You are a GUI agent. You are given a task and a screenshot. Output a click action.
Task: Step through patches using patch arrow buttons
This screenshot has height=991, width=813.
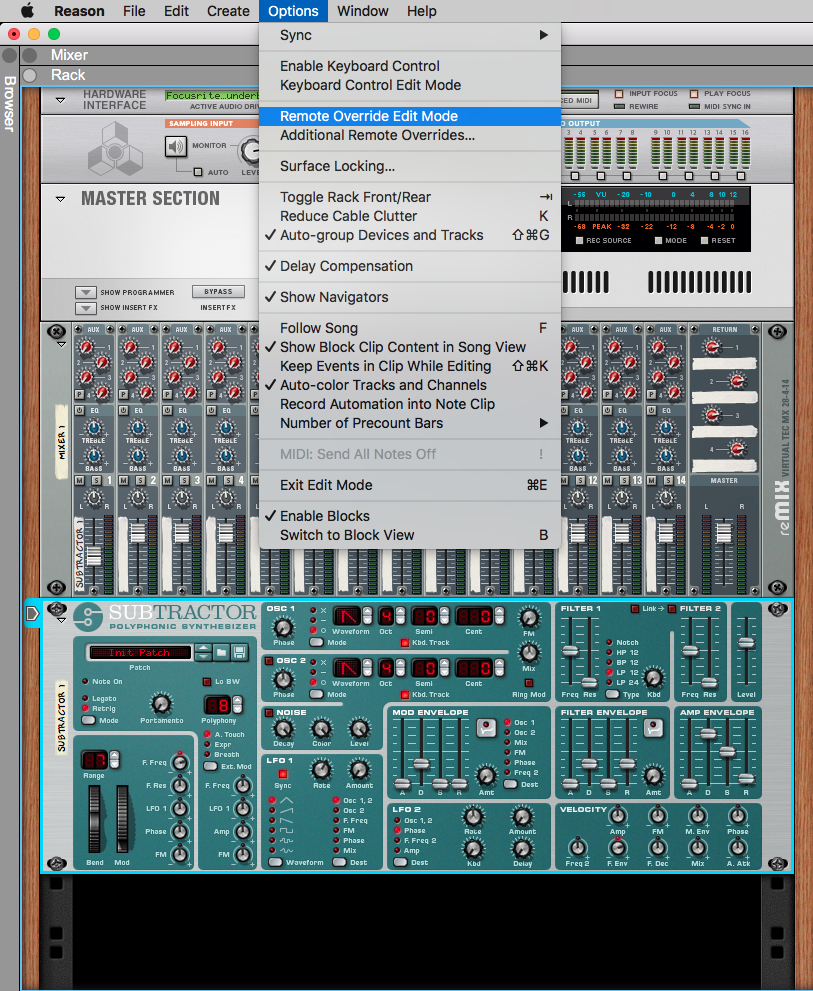pyautogui.click(x=203, y=652)
